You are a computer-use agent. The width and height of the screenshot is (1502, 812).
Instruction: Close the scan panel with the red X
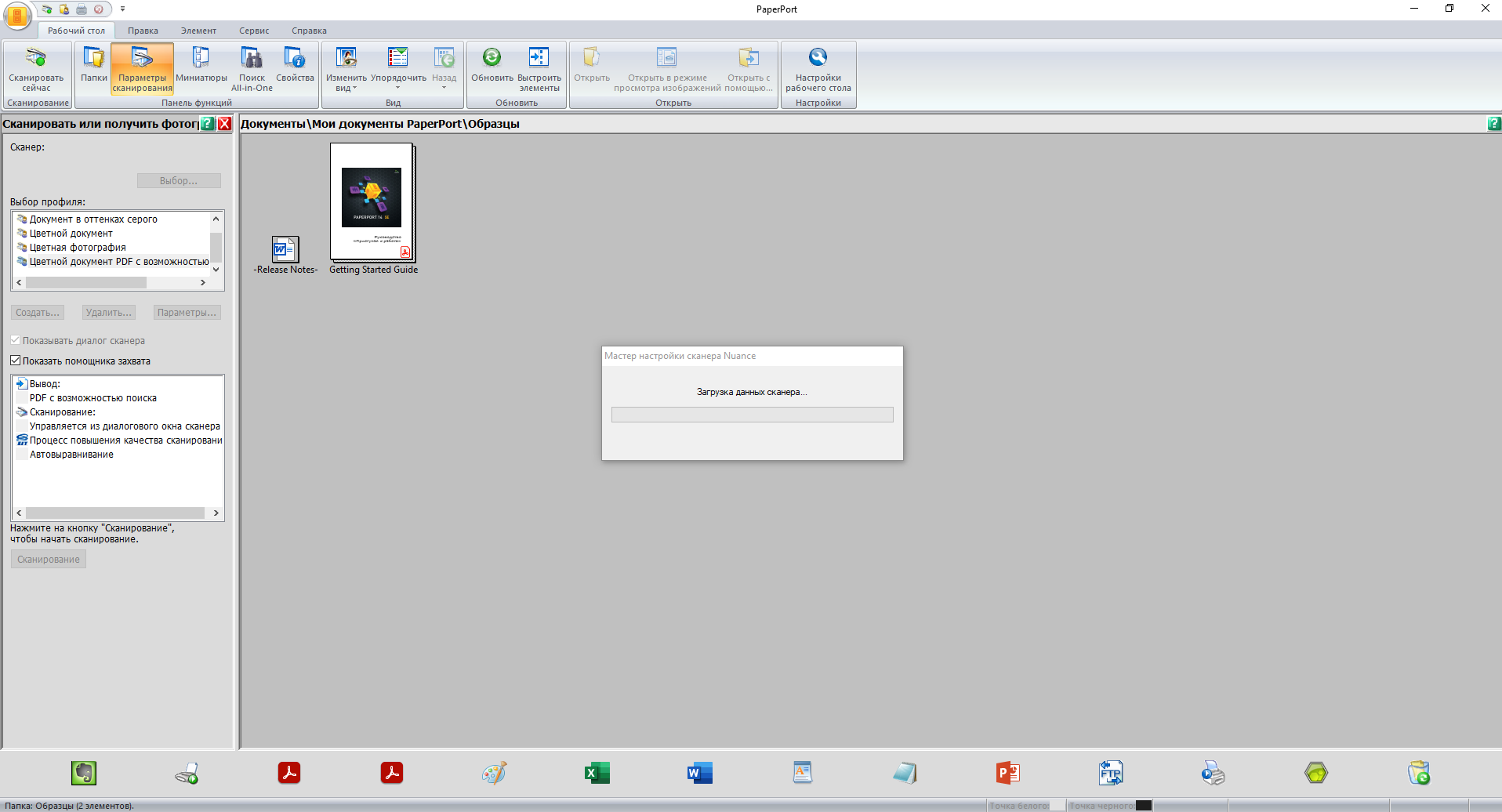point(224,124)
